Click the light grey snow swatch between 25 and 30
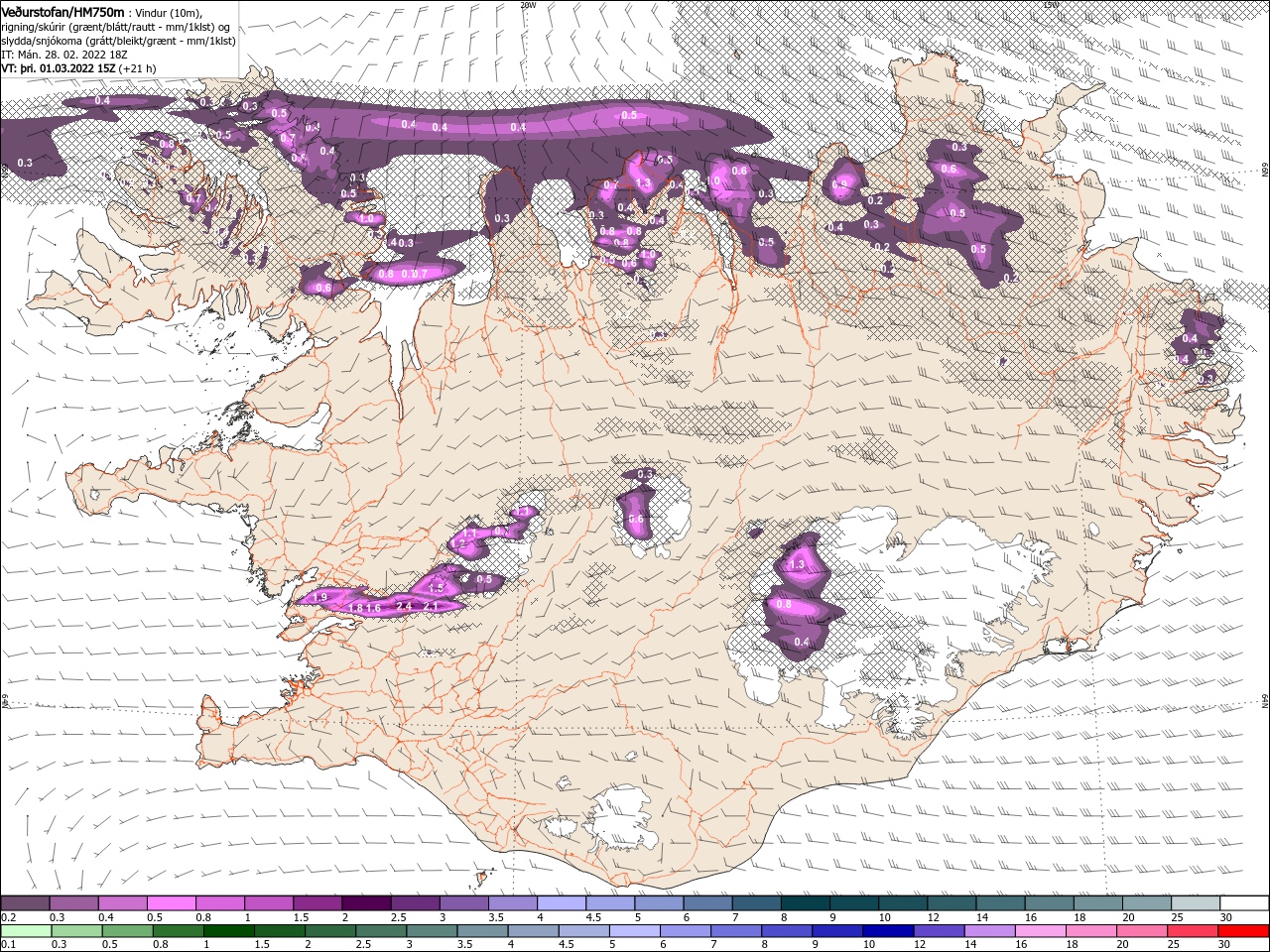Viewport: 1270px width, 952px height. coord(1197,903)
